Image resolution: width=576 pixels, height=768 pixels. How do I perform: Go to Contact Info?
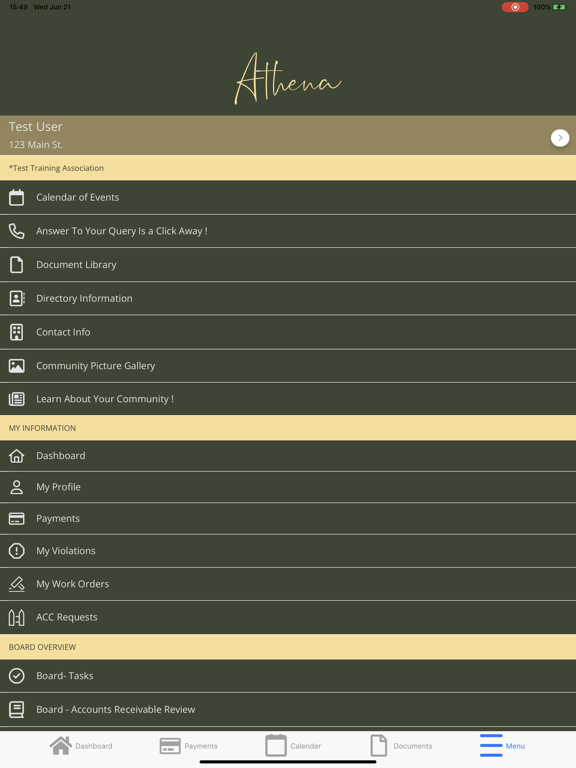[288, 332]
